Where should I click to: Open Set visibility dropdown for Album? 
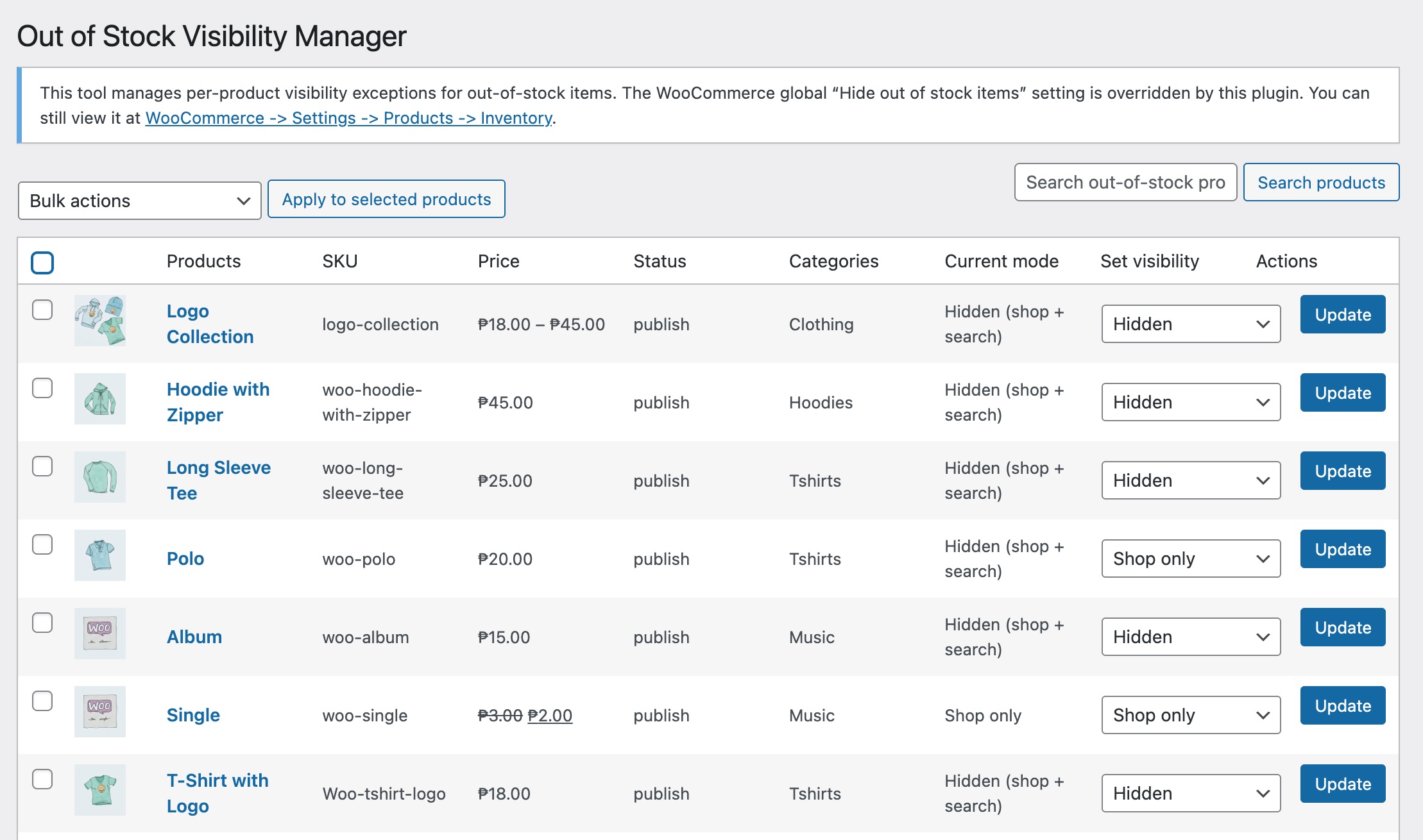pyautogui.click(x=1190, y=637)
